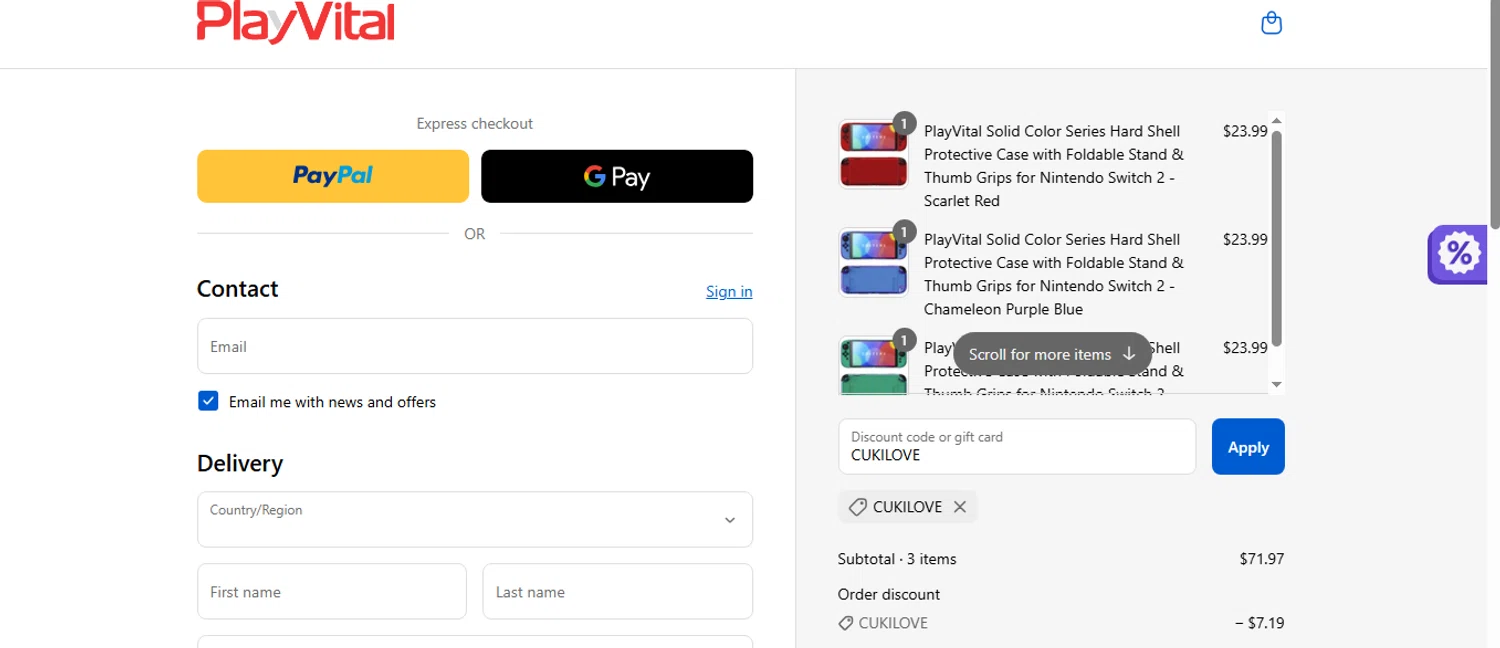Open the shopping bag cart icon
Screen dimensions: 1500x648
(1271, 22)
